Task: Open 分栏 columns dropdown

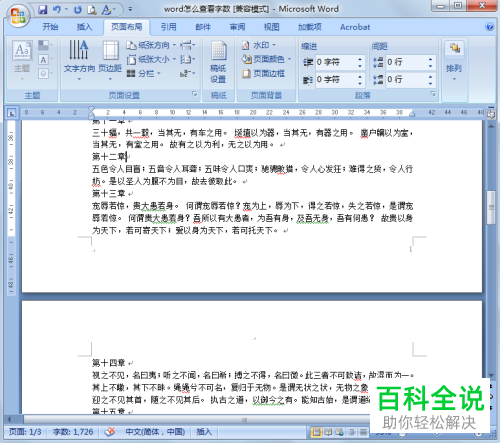Action: click(144, 73)
